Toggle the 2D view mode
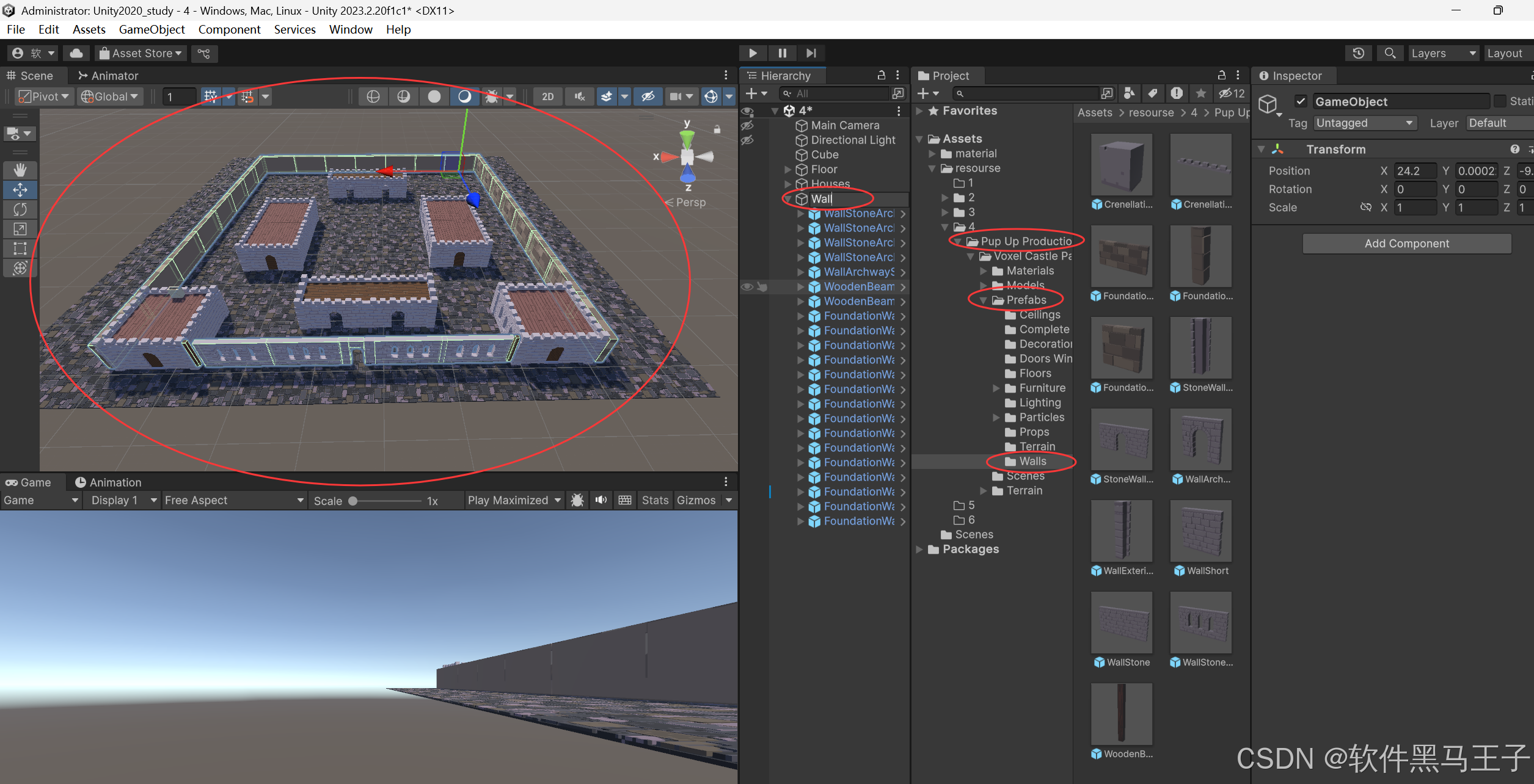The width and height of the screenshot is (1534, 784). pos(547,96)
